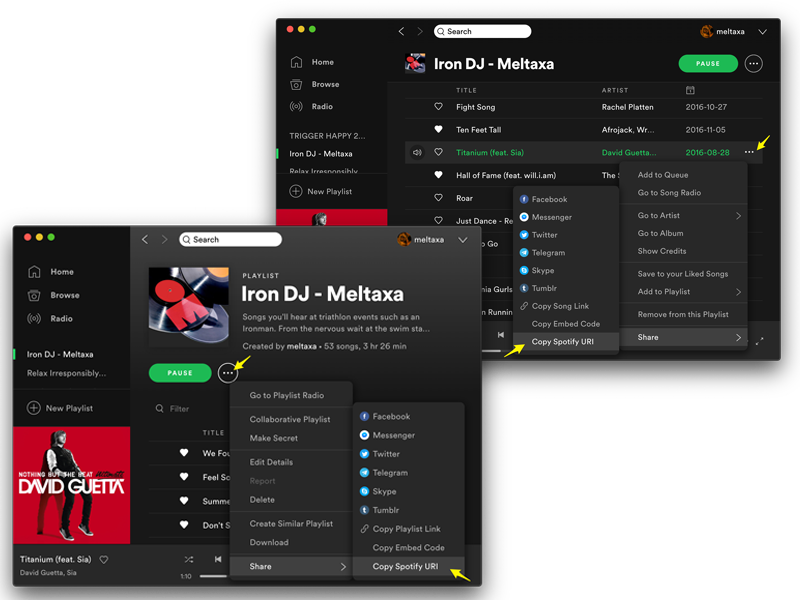800x600 pixels.
Task: Select Collaborative Playlist menu entry
Action: pyautogui.click(x=291, y=419)
